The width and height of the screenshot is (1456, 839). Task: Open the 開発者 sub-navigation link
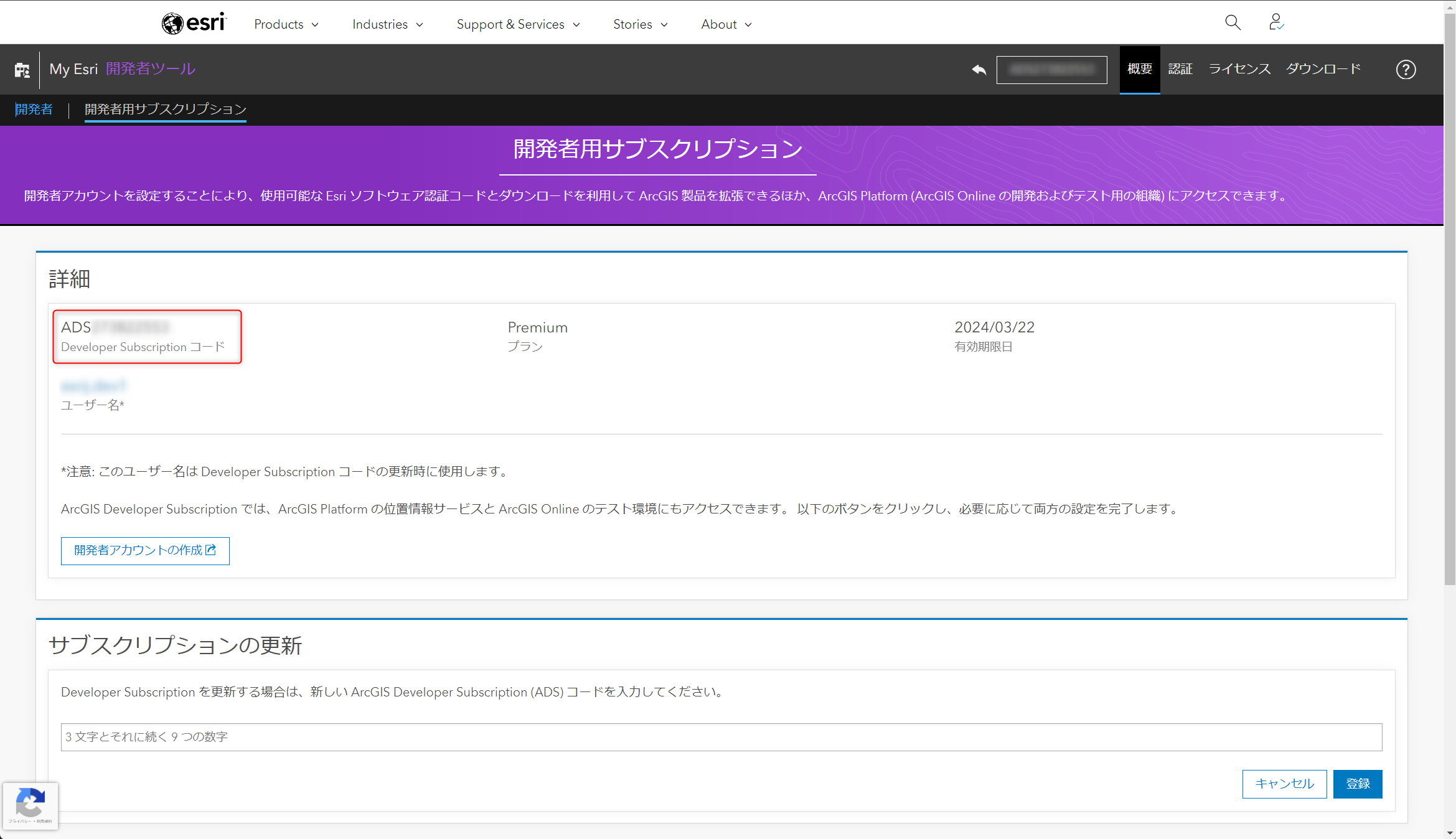pyautogui.click(x=34, y=110)
